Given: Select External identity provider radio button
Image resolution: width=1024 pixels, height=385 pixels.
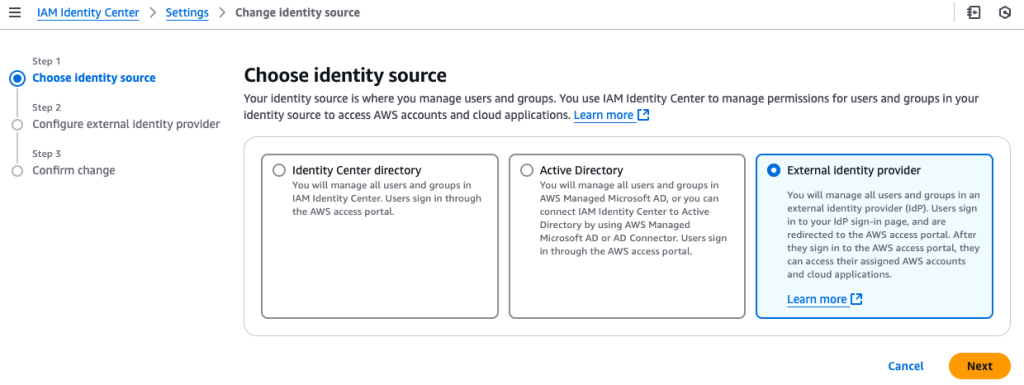Looking at the screenshot, I should (x=774, y=170).
